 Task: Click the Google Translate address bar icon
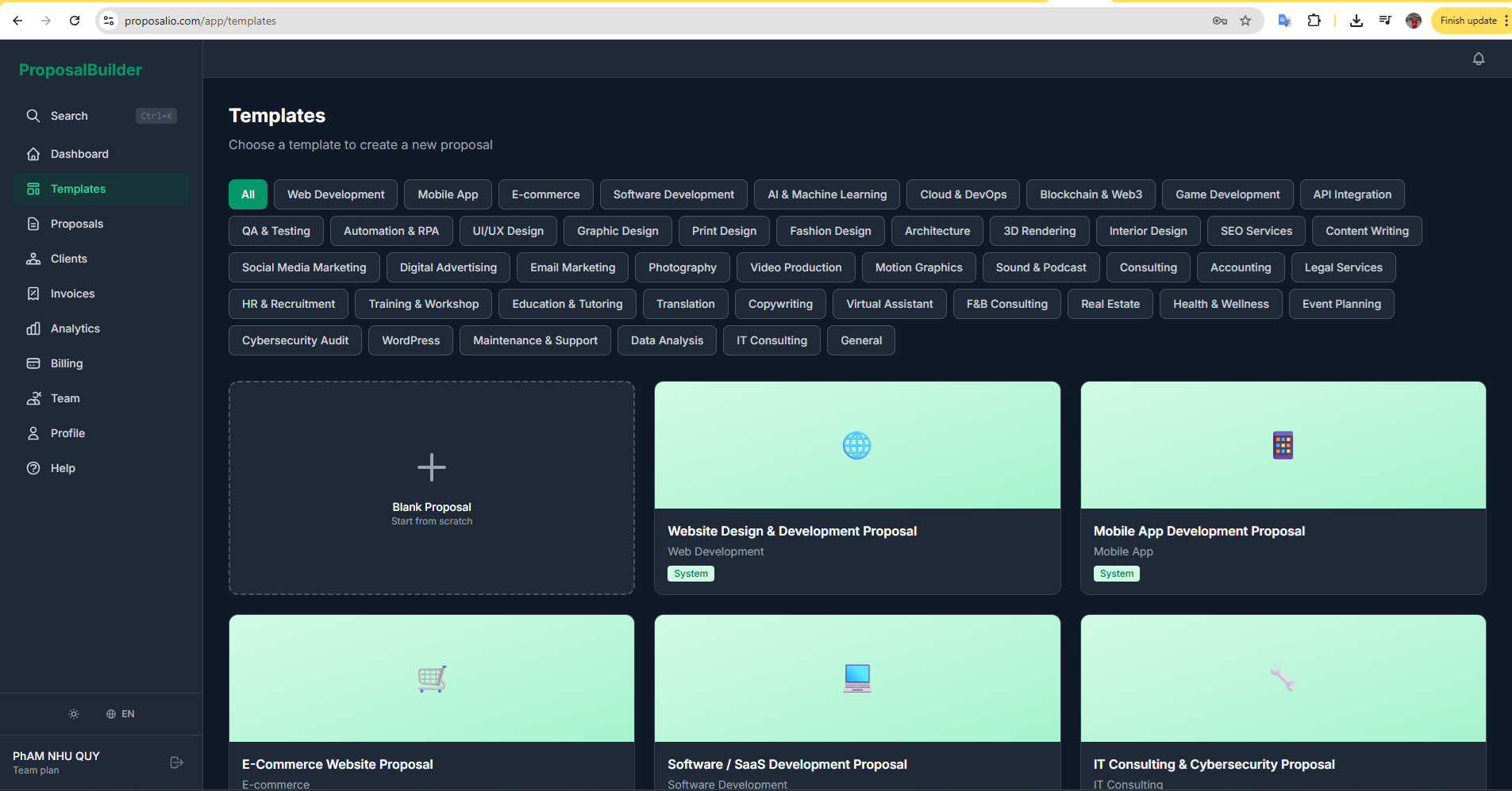(x=1284, y=20)
